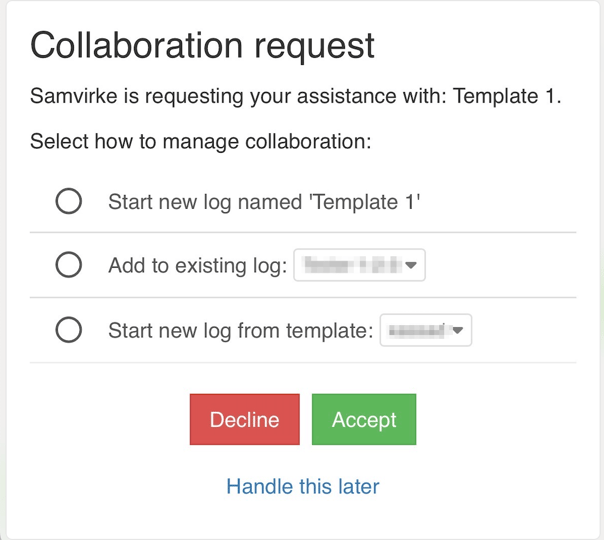Expand the template selection dropdown
The image size is (604, 540).
[425, 330]
